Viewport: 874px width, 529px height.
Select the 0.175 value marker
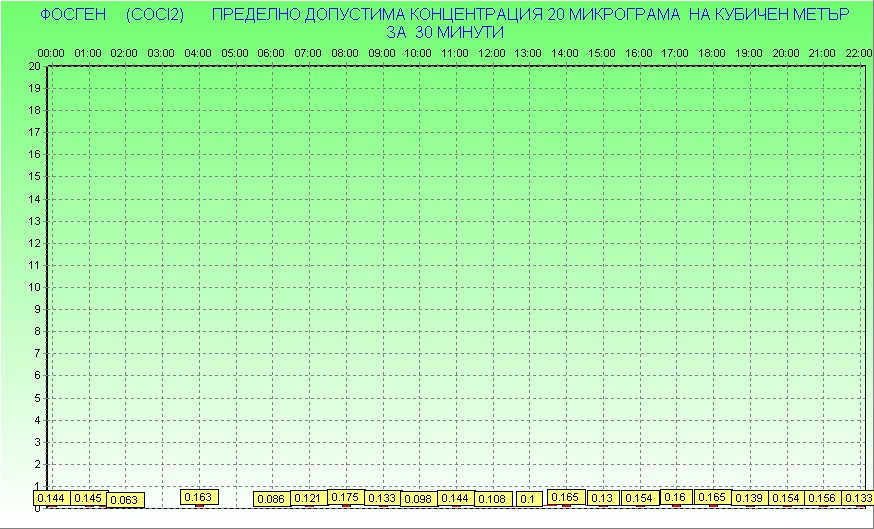tap(345, 497)
